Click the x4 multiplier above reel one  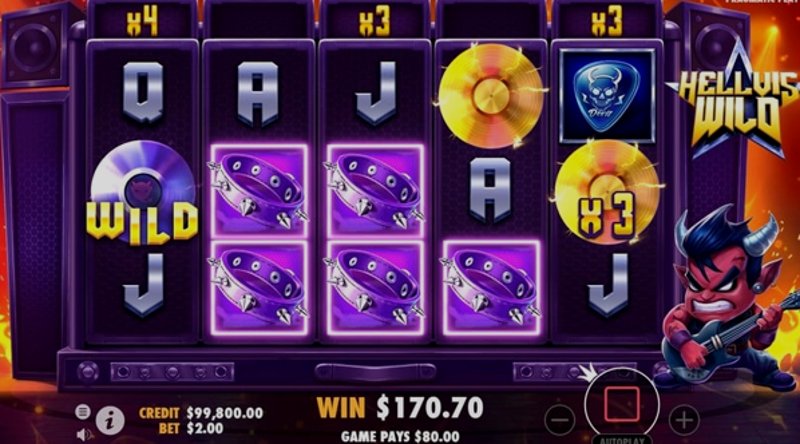pos(142,22)
